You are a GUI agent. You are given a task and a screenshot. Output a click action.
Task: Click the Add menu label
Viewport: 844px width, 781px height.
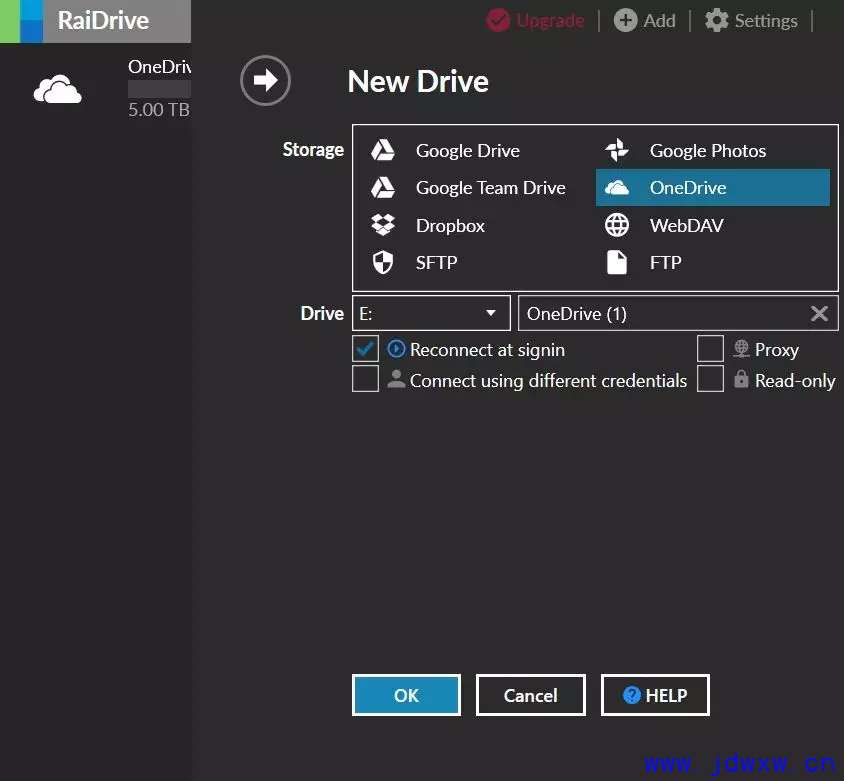point(659,20)
